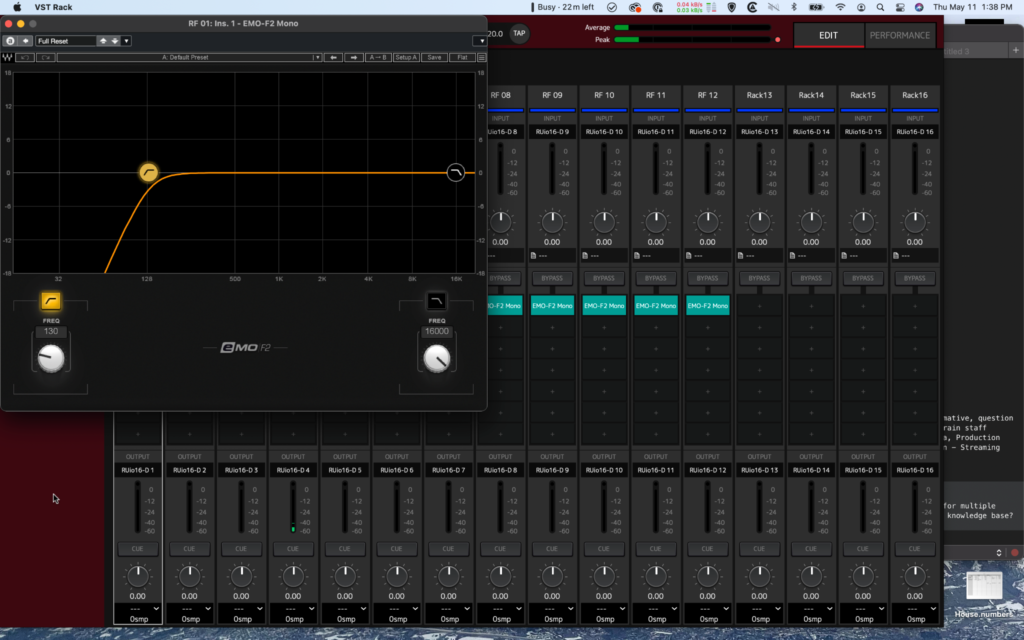
Task: Toggle BYPASS on the Rack16 strip
Action: coord(915,278)
